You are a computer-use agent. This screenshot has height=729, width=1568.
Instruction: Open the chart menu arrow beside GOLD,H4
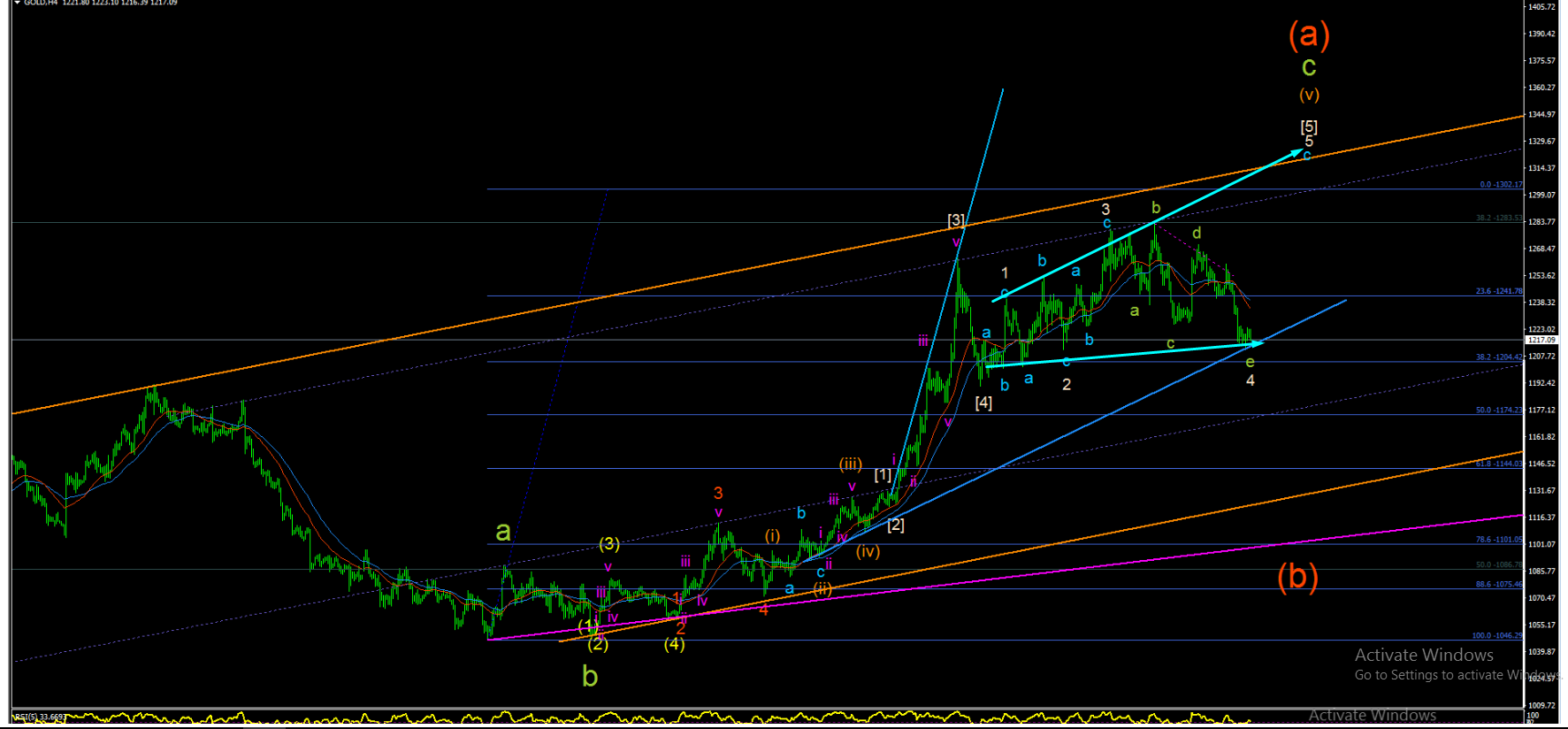click(17, 3)
